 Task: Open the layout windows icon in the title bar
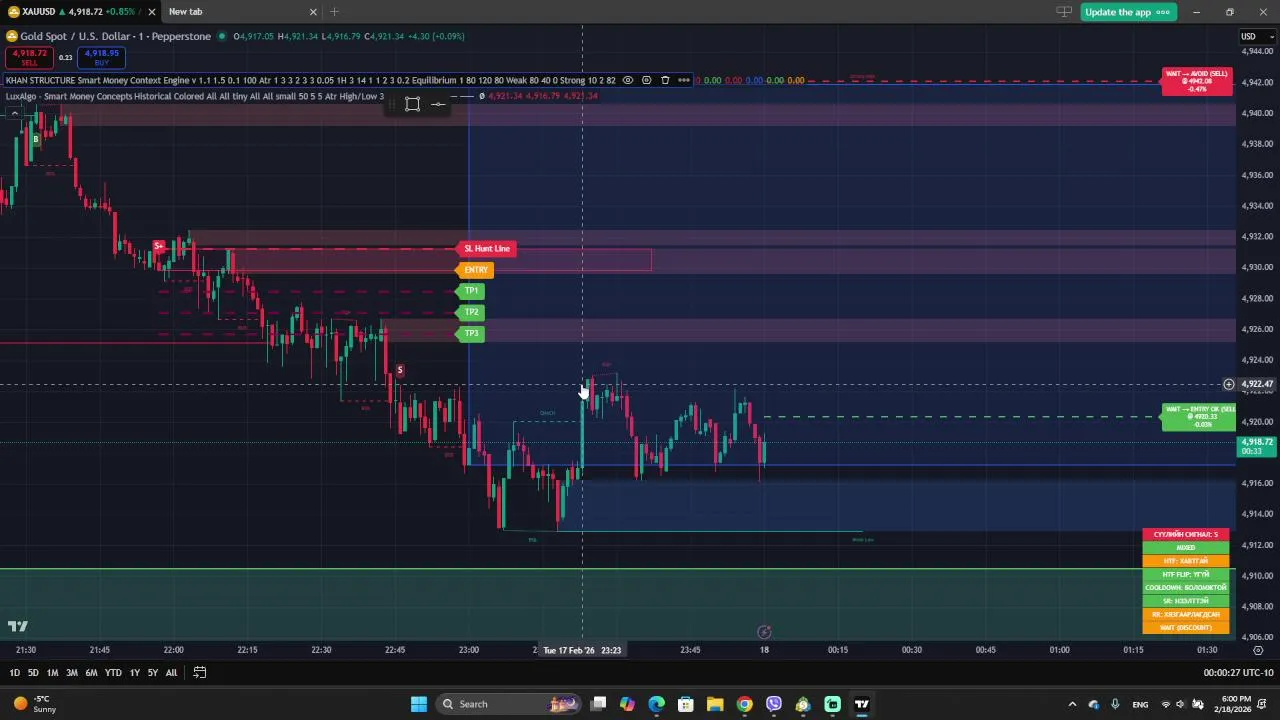[1064, 12]
